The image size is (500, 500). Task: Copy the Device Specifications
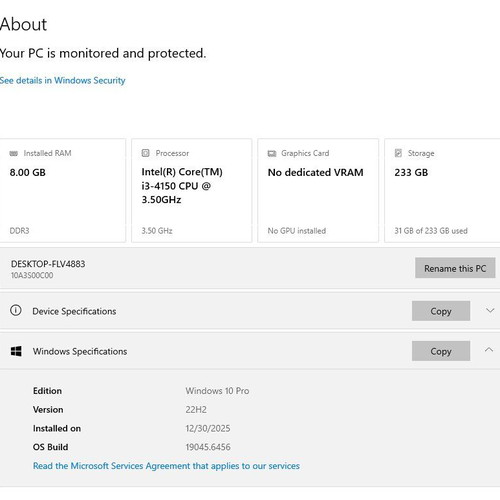(x=441, y=311)
